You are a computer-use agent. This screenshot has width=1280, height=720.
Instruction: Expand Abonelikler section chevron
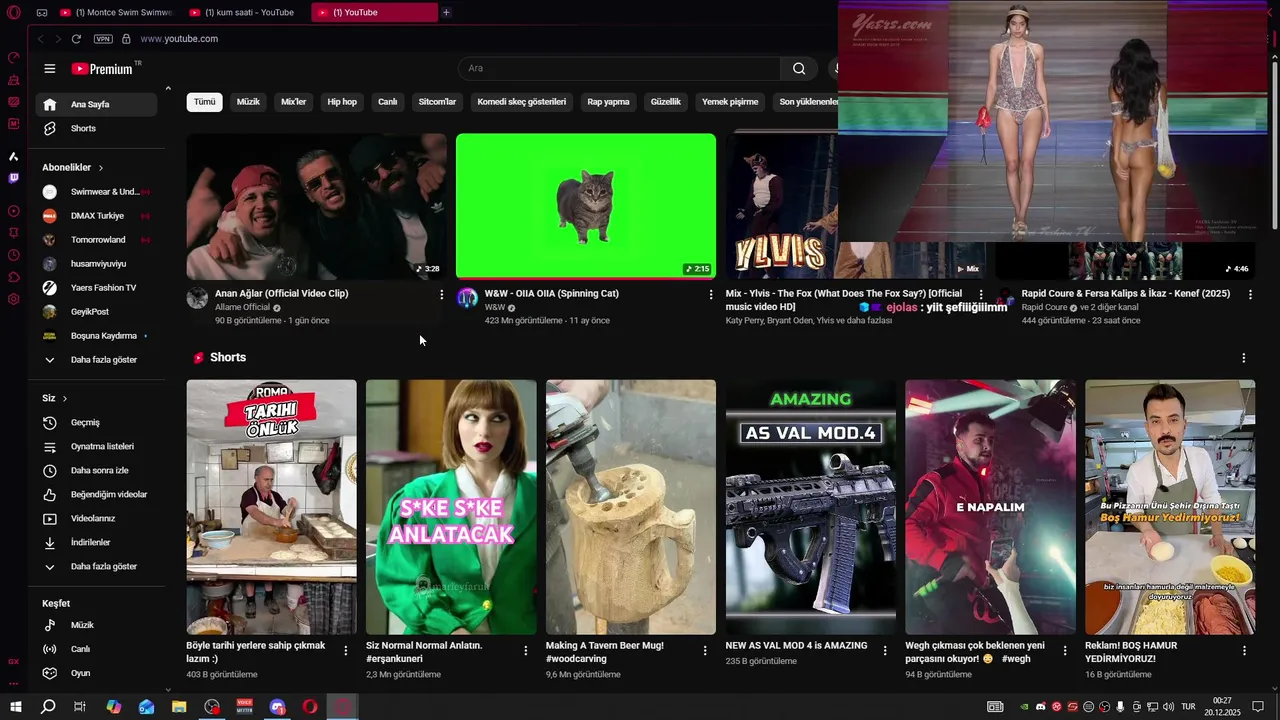pos(101,168)
